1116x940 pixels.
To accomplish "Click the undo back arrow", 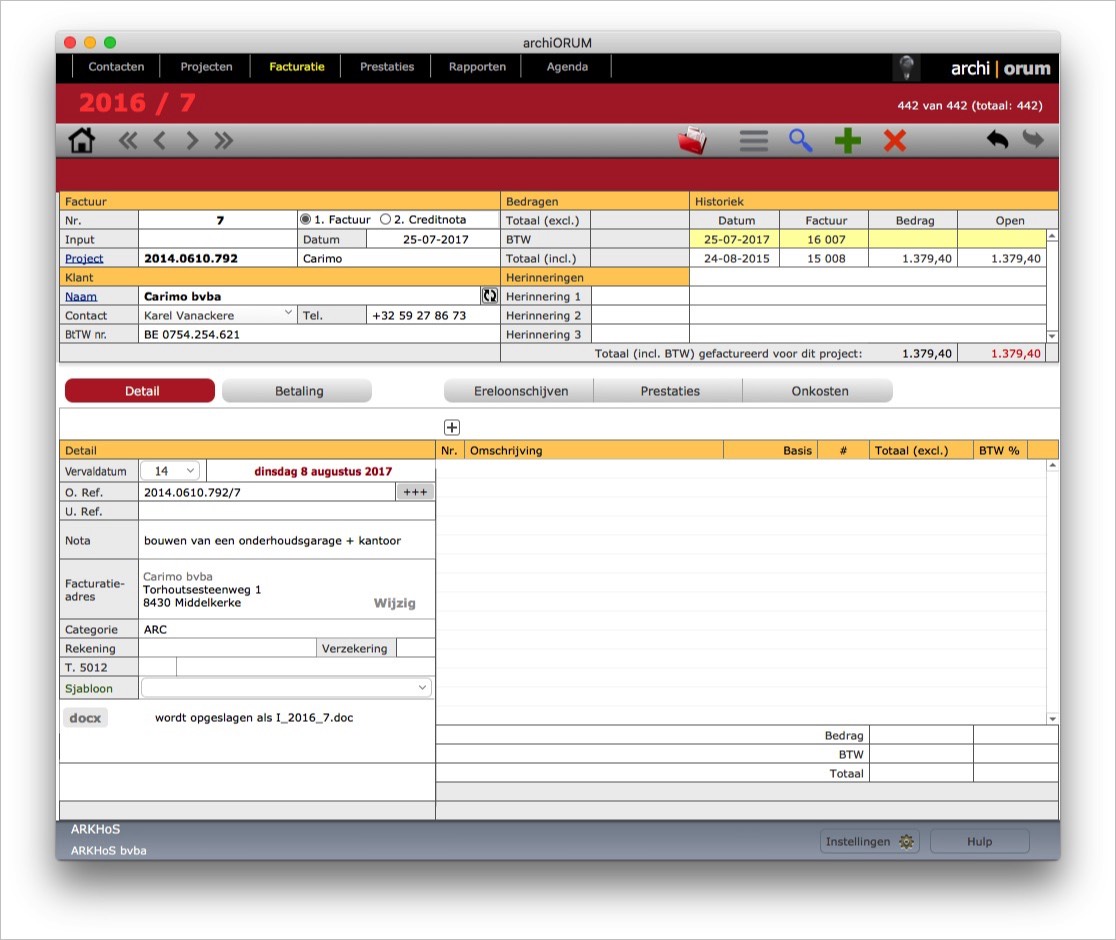I will (997, 139).
